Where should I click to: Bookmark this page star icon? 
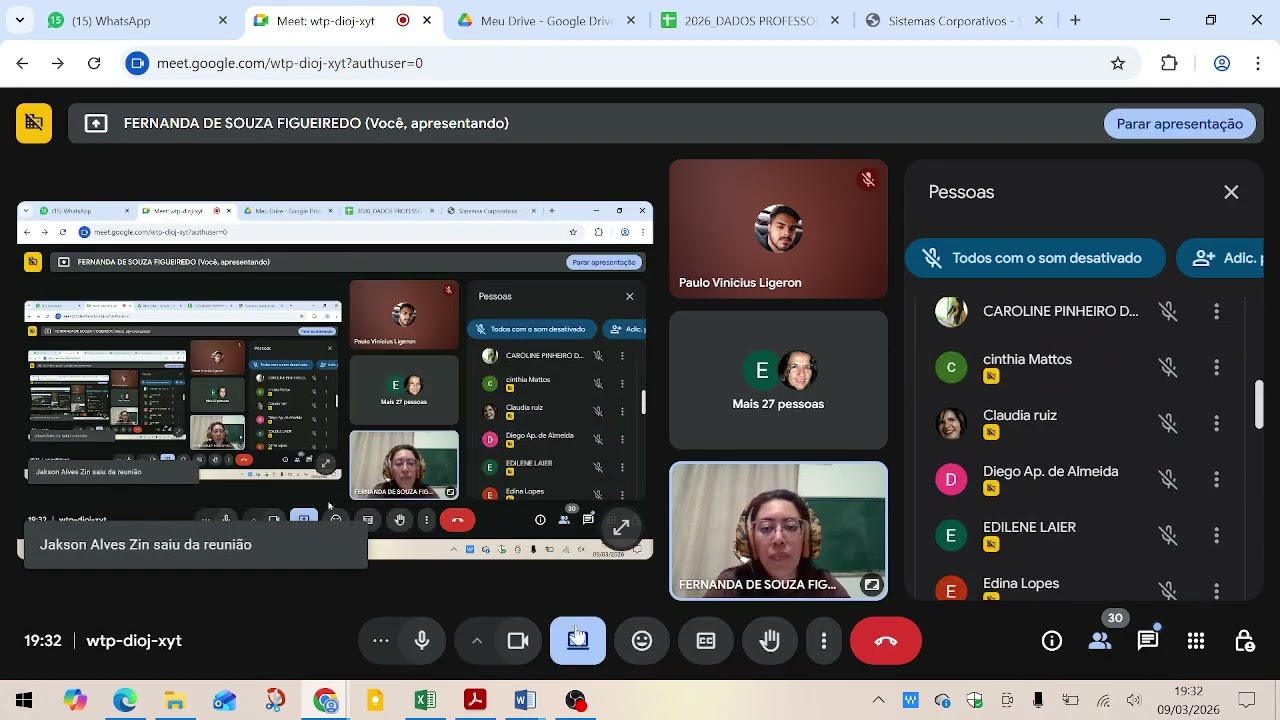click(1118, 63)
